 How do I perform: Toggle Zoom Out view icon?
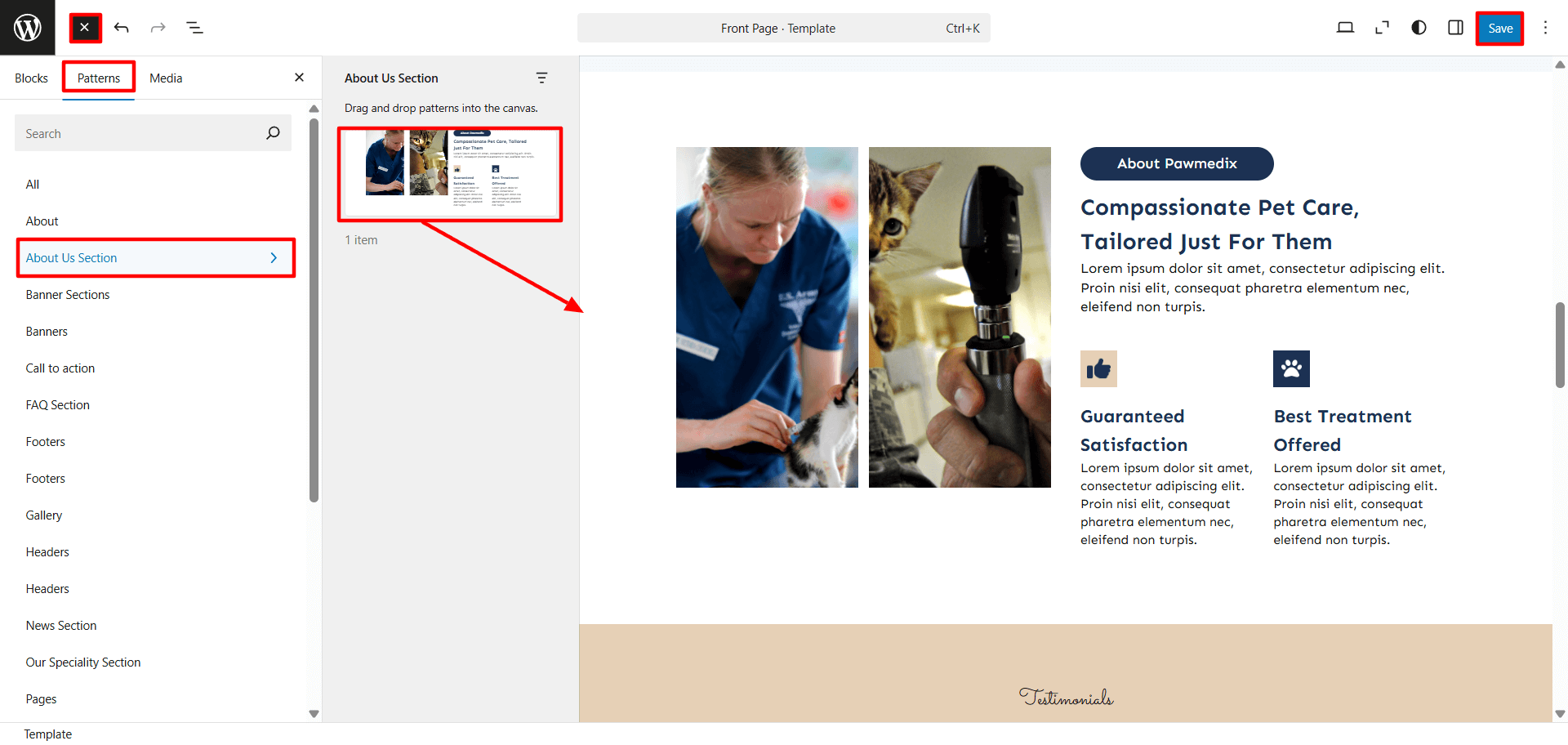coord(1382,28)
